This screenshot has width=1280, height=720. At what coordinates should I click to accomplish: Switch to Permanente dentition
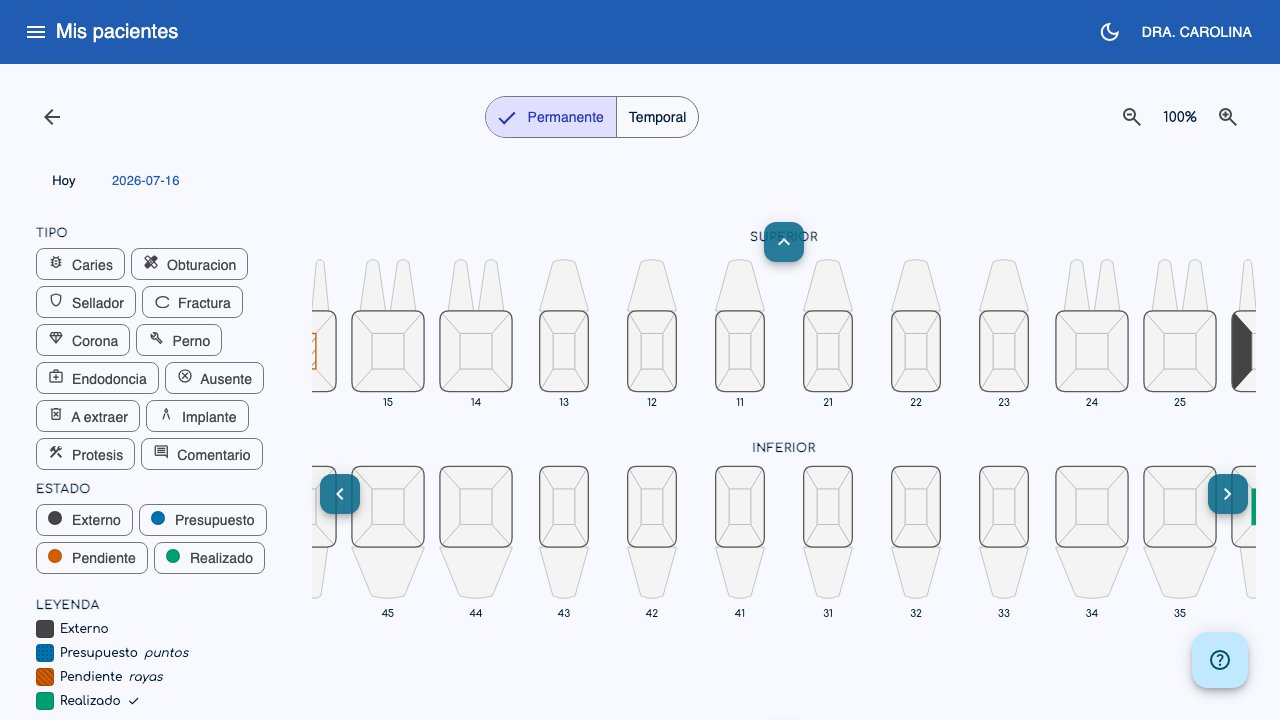(x=551, y=117)
